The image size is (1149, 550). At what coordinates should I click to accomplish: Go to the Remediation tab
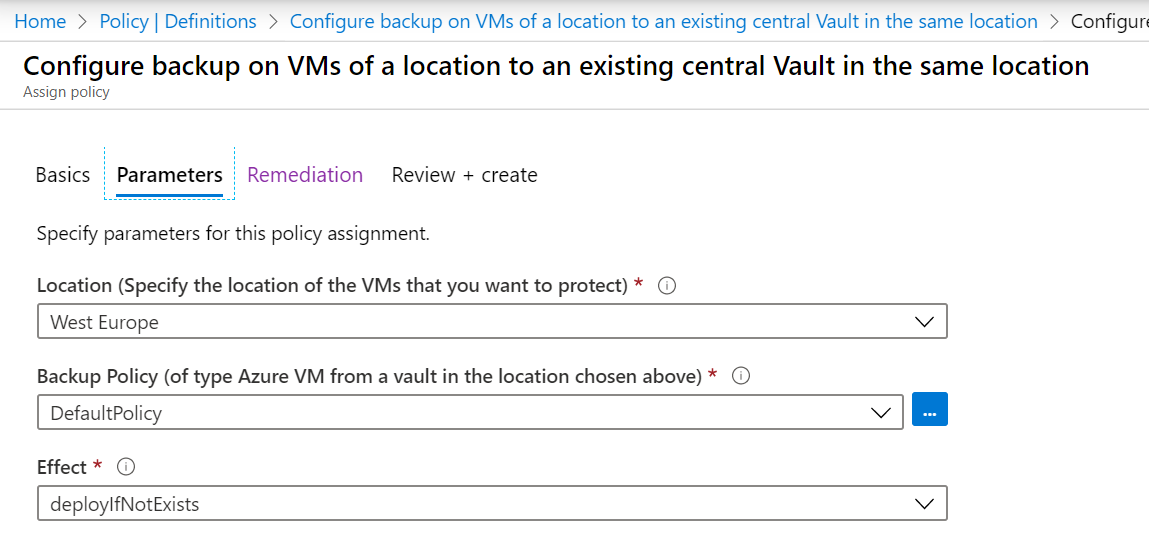(x=305, y=175)
